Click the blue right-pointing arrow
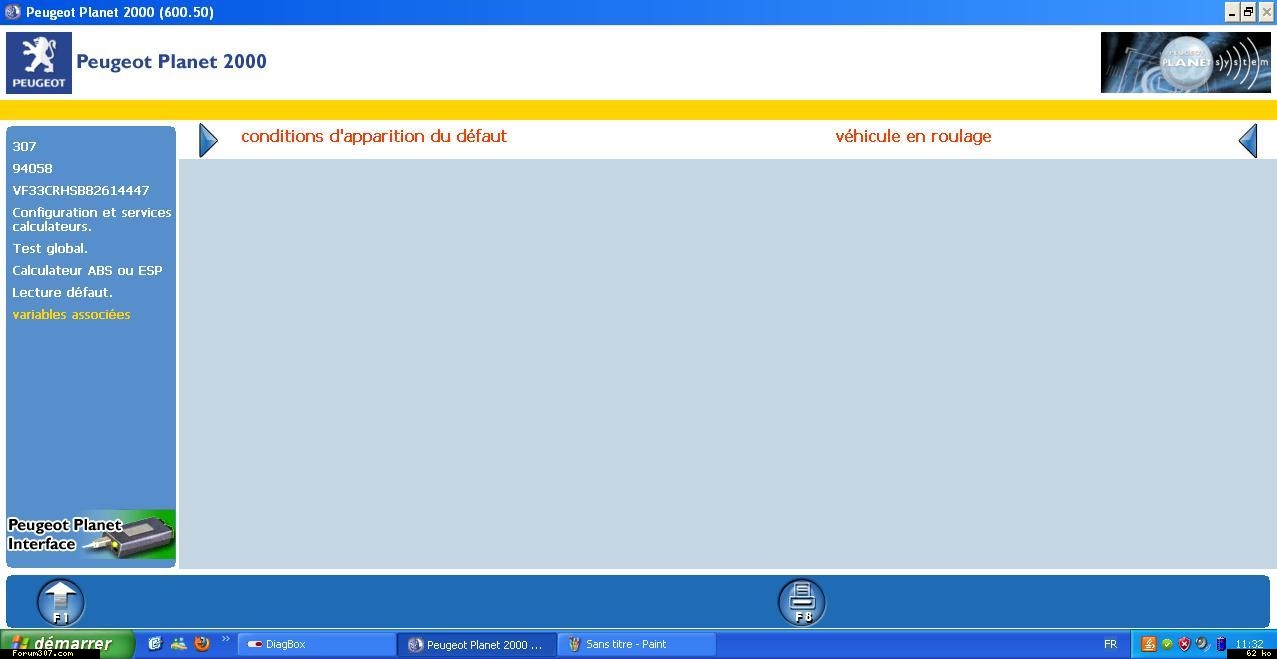This screenshot has width=1277, height=659. point(208,140)
